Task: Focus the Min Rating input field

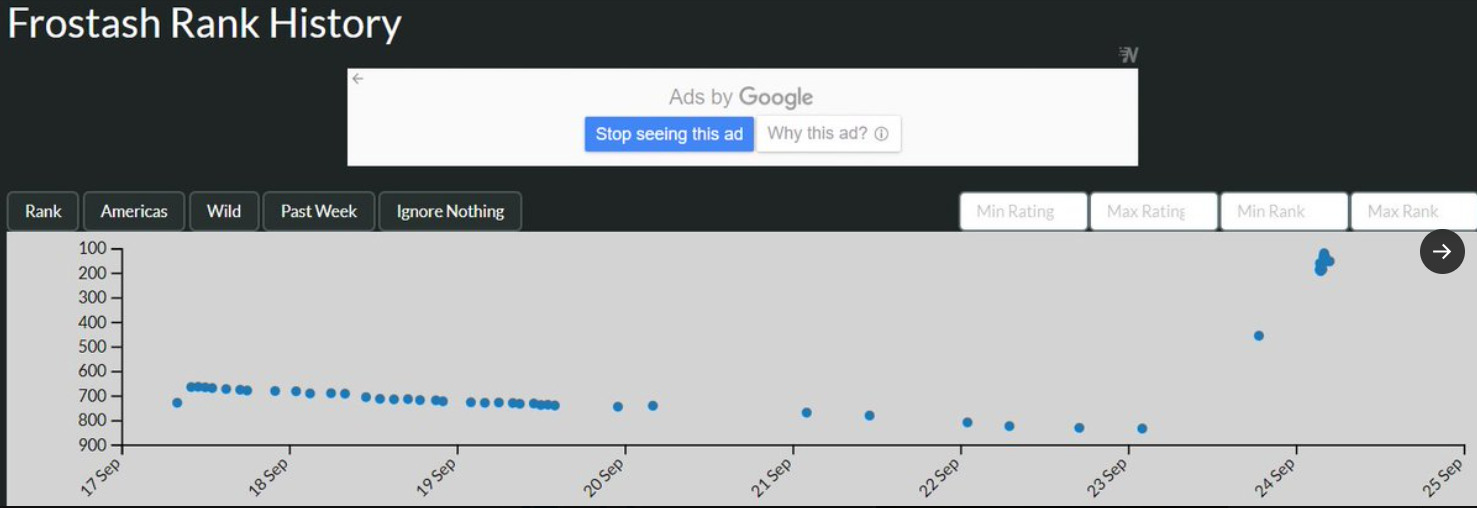Action: click(1023, 211)
